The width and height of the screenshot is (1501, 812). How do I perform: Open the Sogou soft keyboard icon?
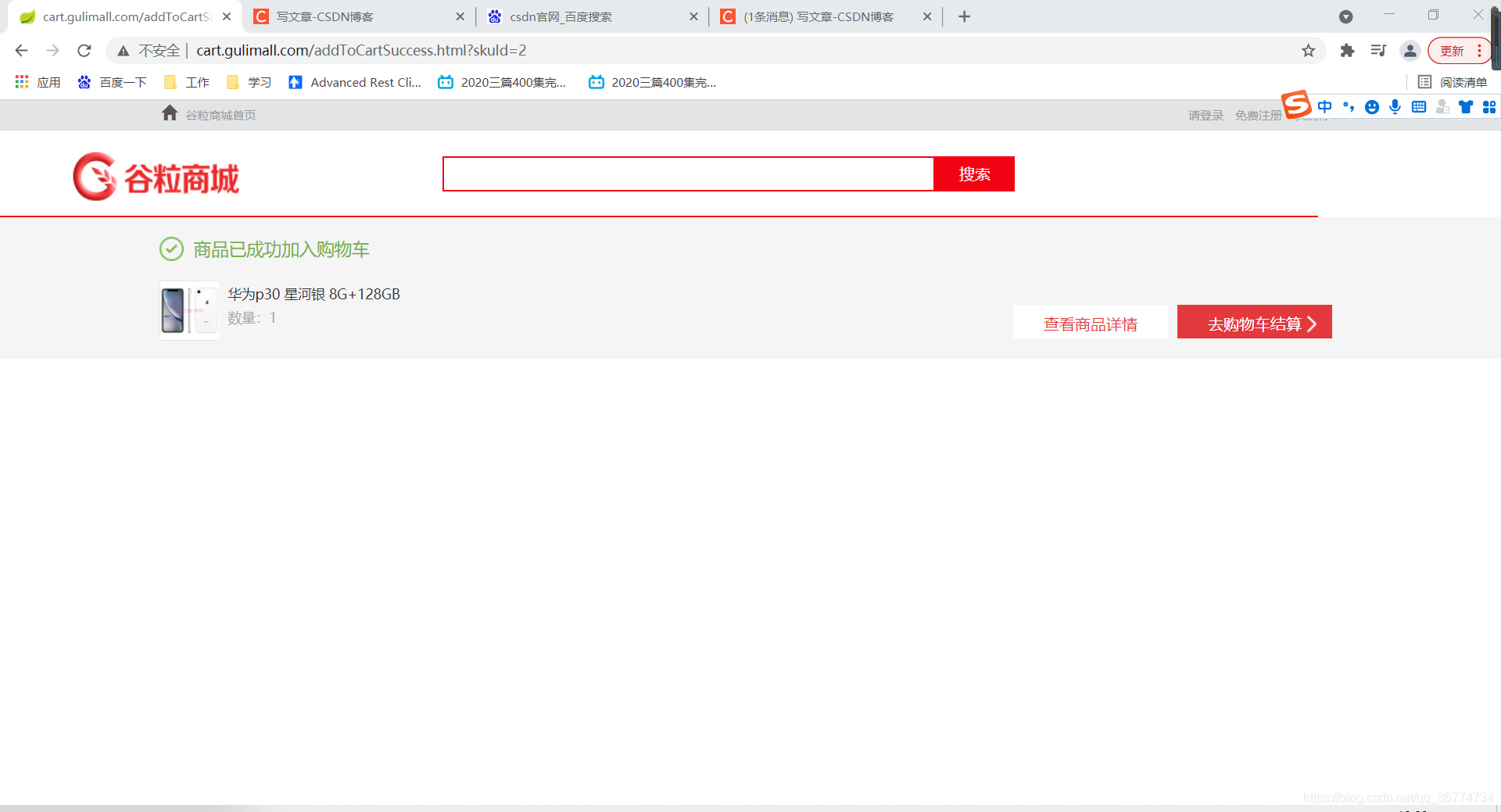(1419, 107)
